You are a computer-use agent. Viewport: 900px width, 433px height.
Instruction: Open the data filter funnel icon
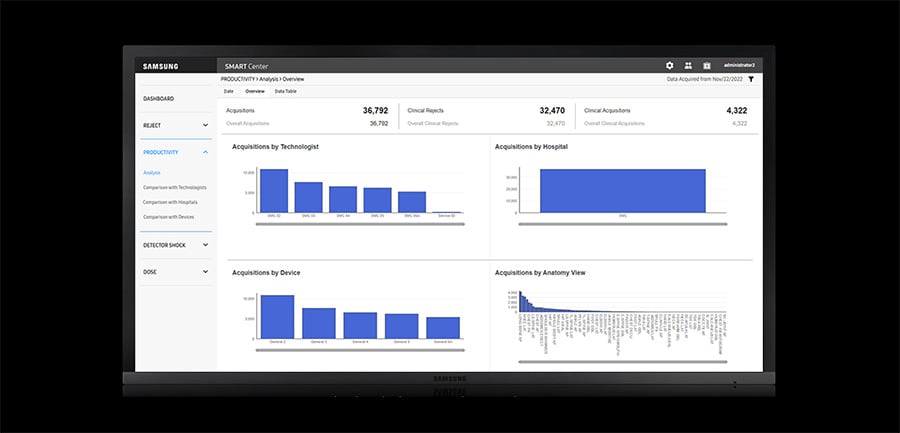[751, 79]
